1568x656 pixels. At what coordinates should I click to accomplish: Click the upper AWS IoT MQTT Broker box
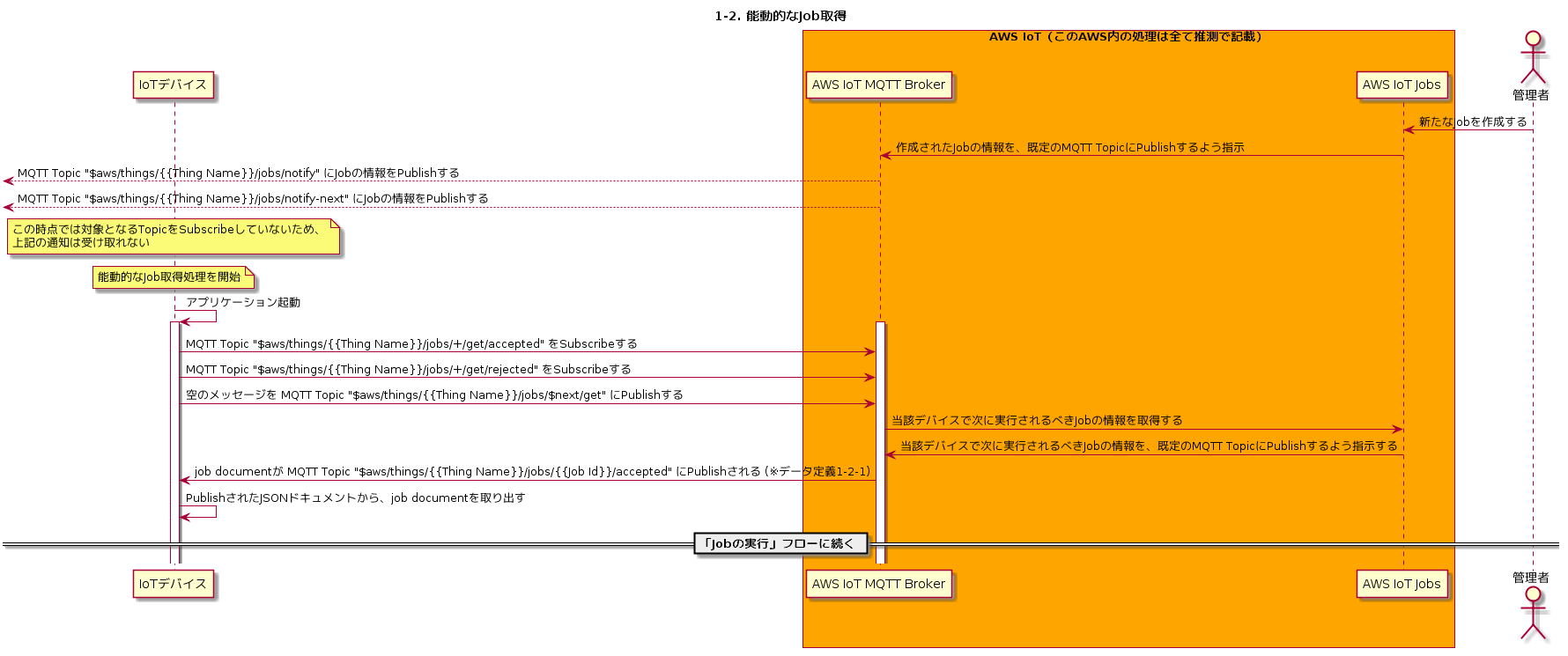(x=878, y=85)
